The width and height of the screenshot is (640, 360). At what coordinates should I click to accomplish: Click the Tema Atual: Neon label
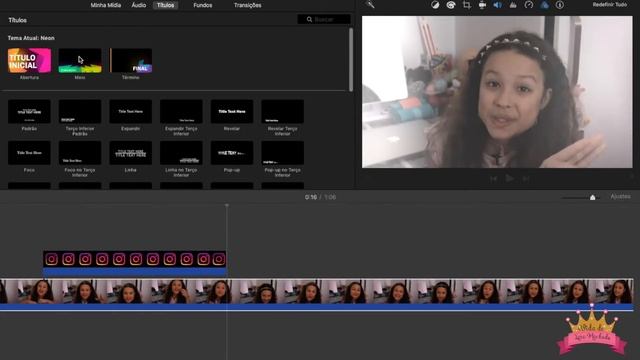(31, 38)
